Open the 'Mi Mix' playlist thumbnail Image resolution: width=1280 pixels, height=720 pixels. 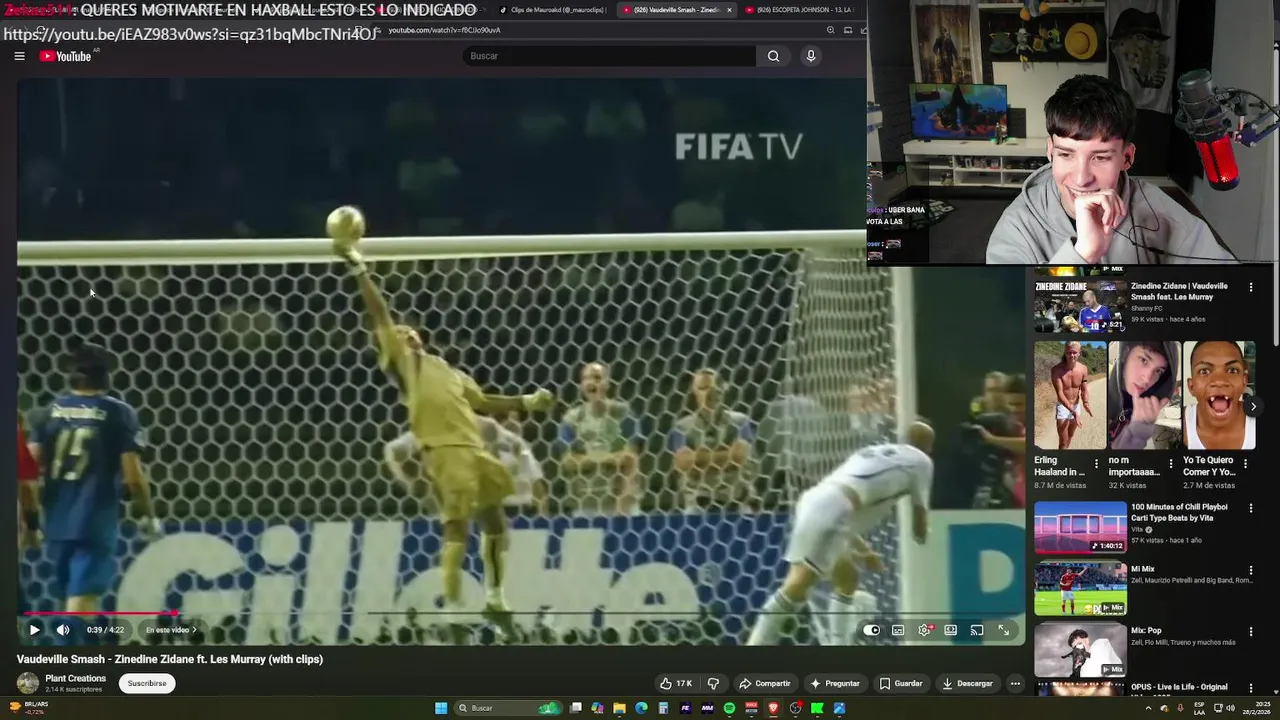tap(1080, 589)
